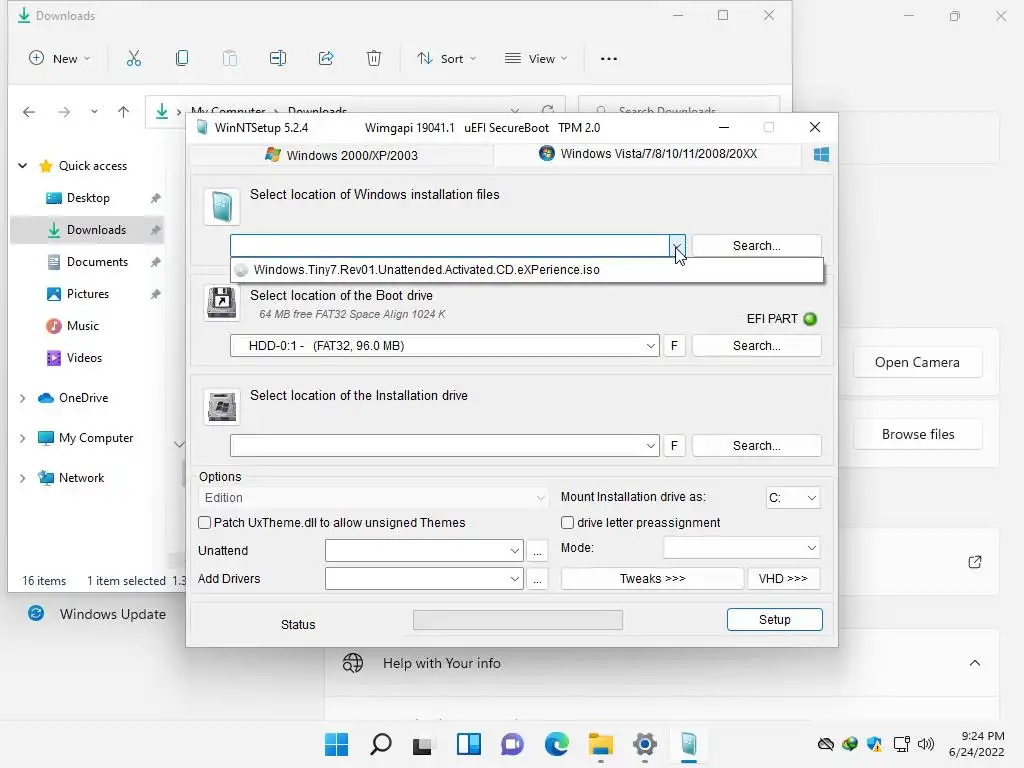Image resolution: width=1024 pixels, height=768 pixels.
Task: Click the Browse files button in Settings
Action: pyautogui.click(x=918, y=434)
